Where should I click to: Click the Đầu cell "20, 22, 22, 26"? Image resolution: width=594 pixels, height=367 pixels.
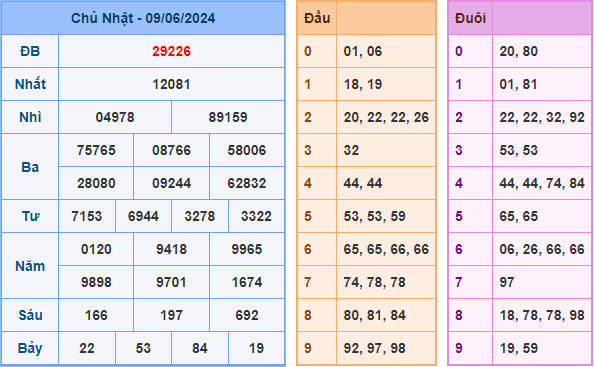click(386, 117)
